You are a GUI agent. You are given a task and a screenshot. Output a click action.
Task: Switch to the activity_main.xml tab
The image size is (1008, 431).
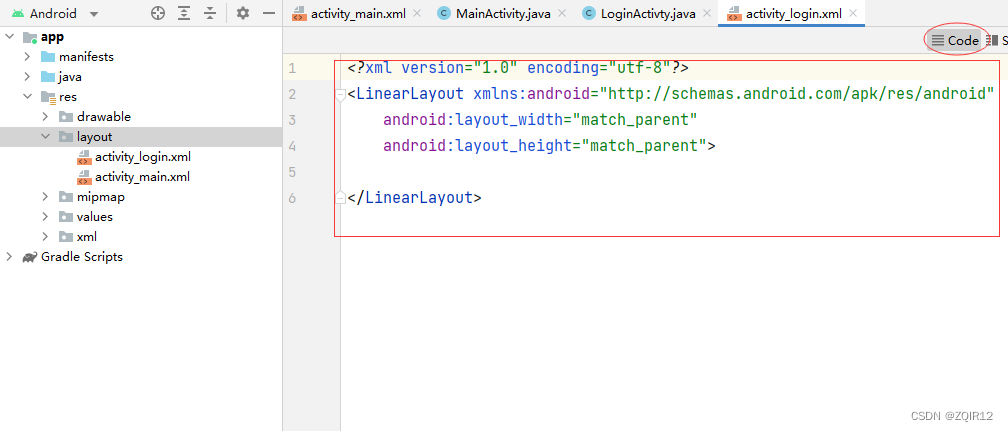(358, 14)
